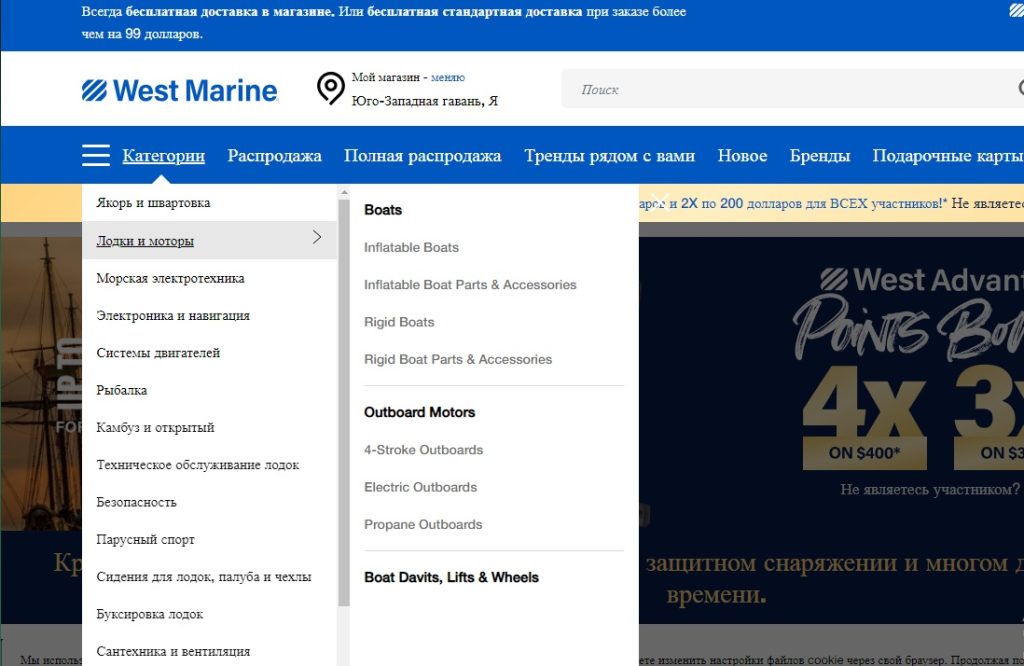
Task: Open the Распродажа nav item
Action: click(x=274, y=155)
